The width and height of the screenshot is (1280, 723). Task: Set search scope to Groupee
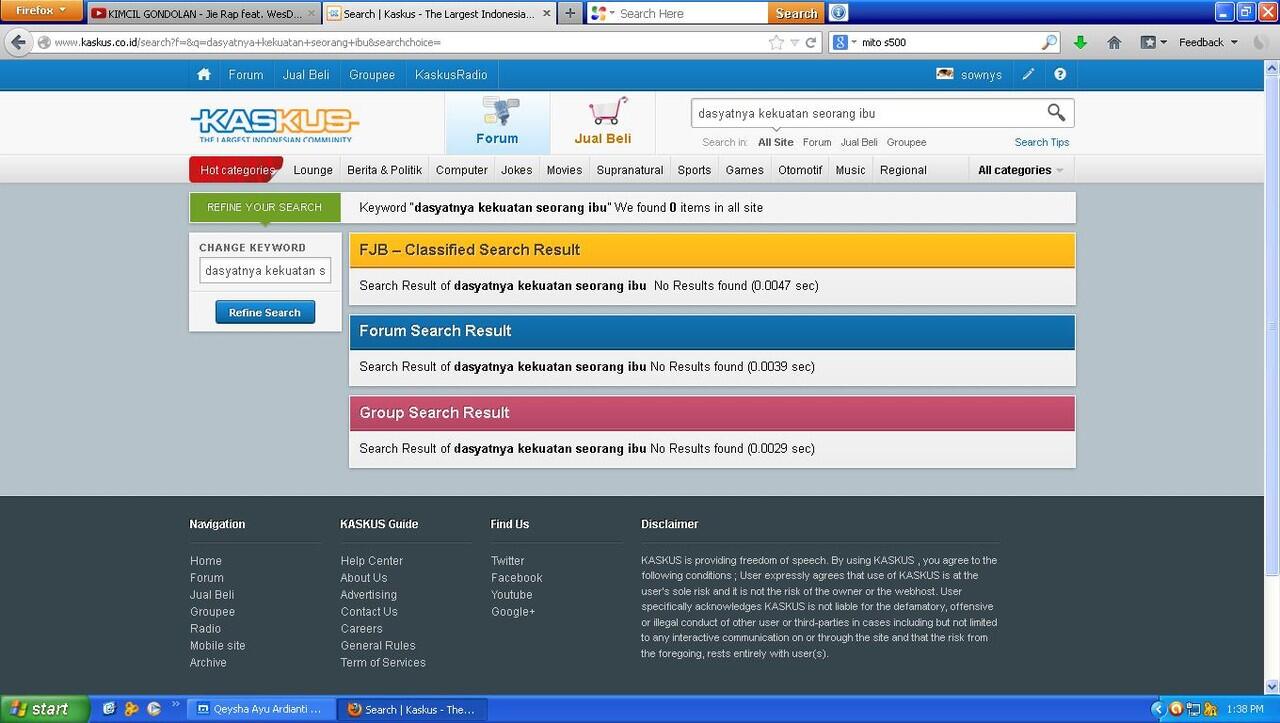[907, 142]
